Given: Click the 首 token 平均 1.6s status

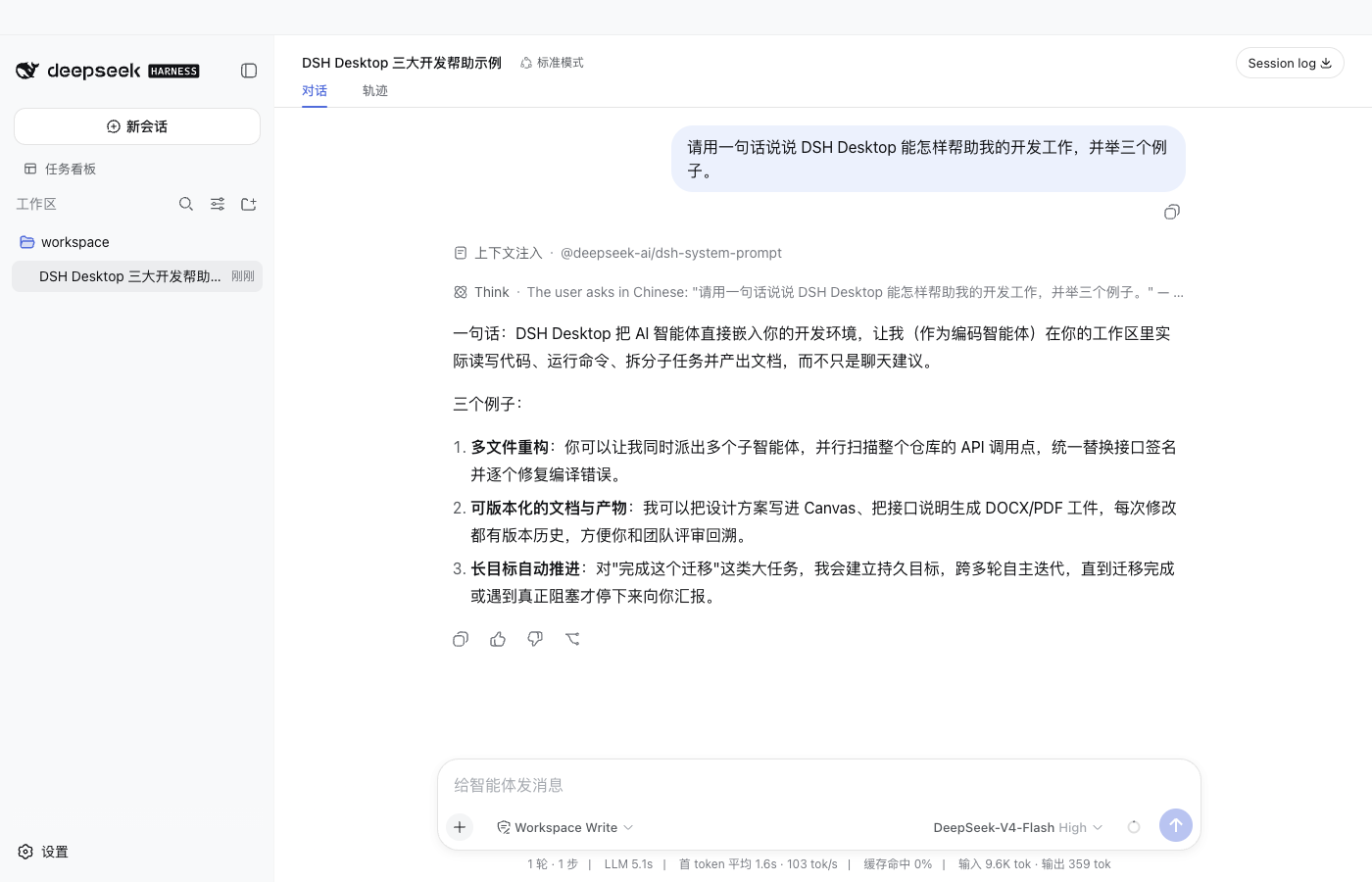Looking at the screenshot, I should [x=728, y=864].
